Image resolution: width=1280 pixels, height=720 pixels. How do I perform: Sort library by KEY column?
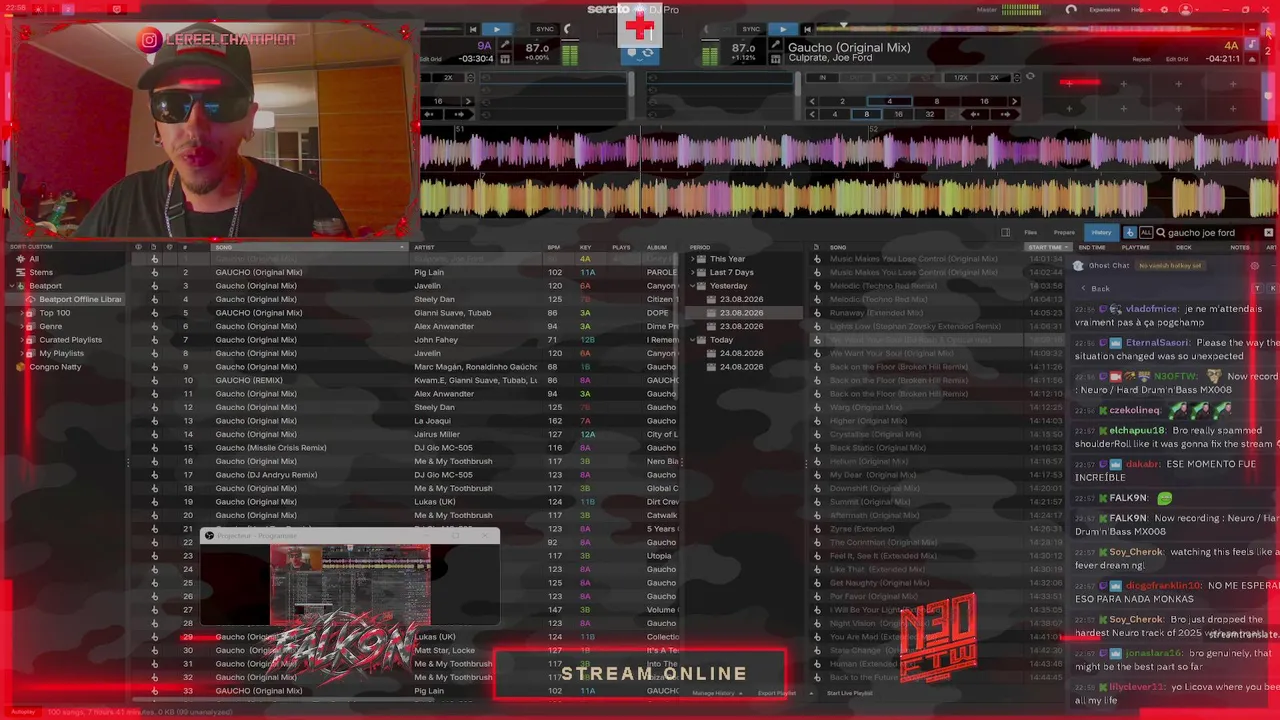[x=586, y=247]
